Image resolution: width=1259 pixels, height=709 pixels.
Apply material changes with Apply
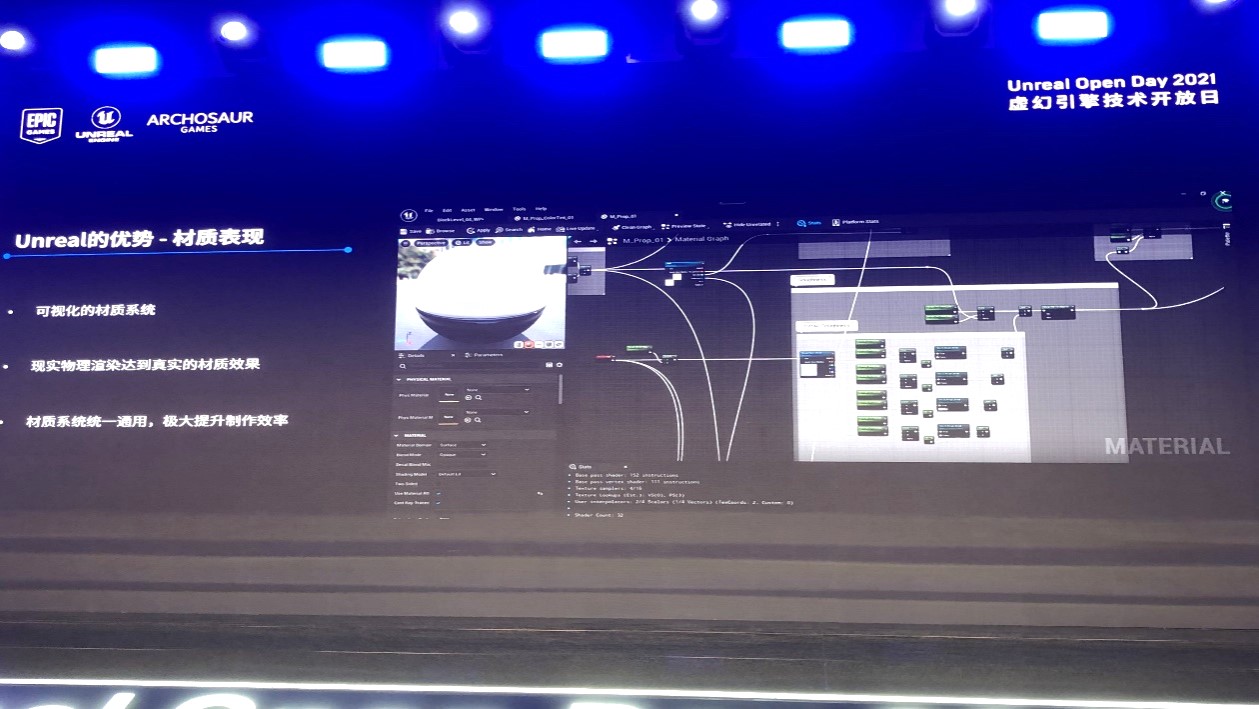(x=478, y=230)
